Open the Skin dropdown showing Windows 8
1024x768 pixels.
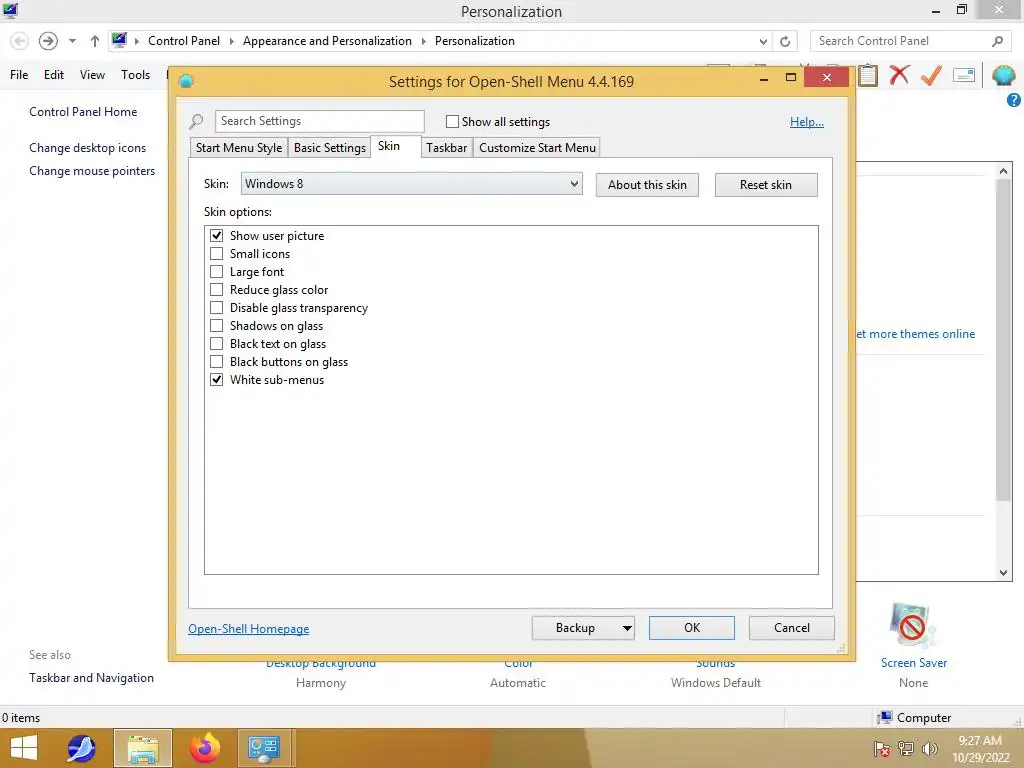(x=411, y=184)
